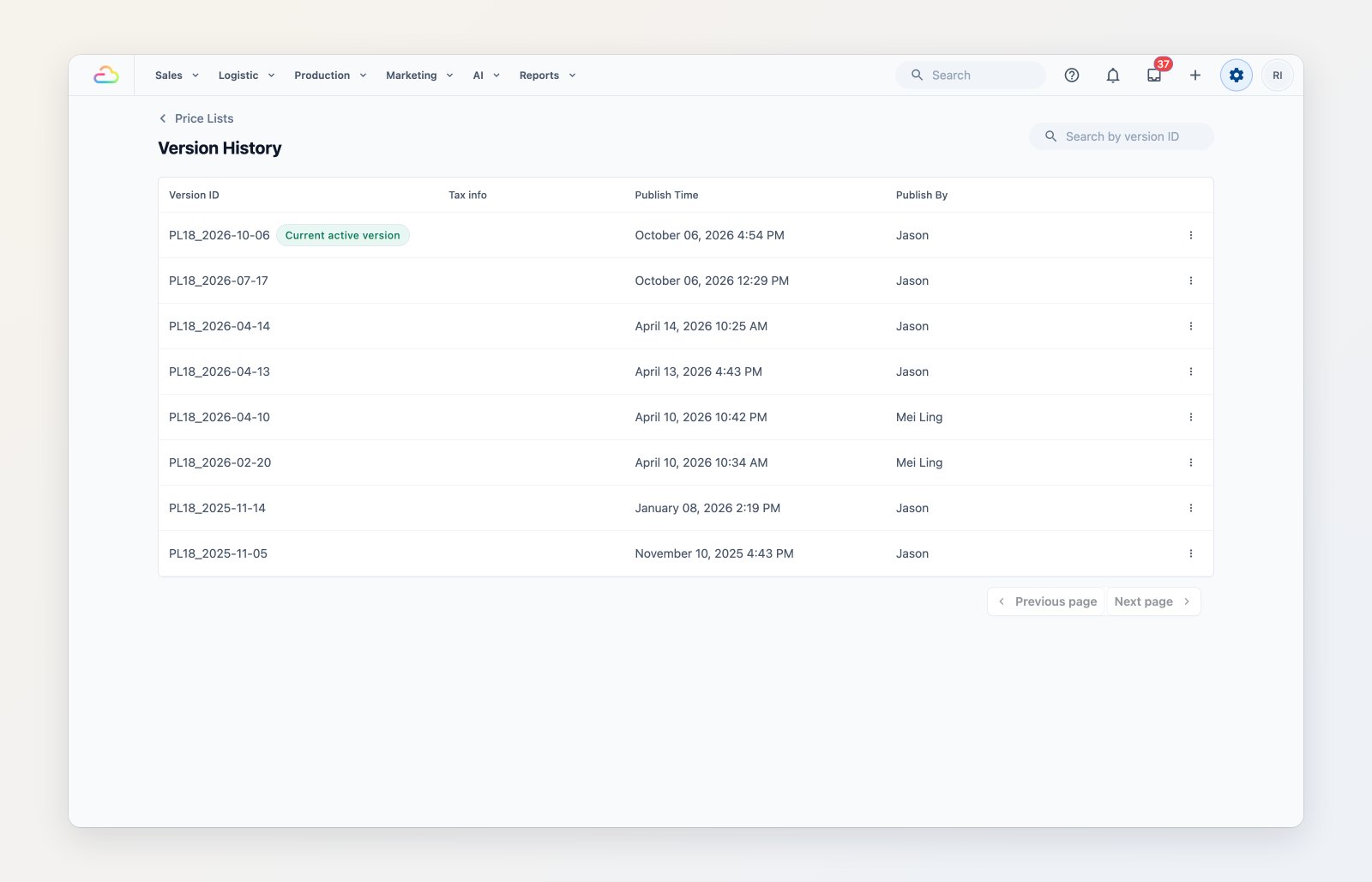Open row menu for PL18_2026-04-13
1372x882 pixels.
(x=1191, y=372)
